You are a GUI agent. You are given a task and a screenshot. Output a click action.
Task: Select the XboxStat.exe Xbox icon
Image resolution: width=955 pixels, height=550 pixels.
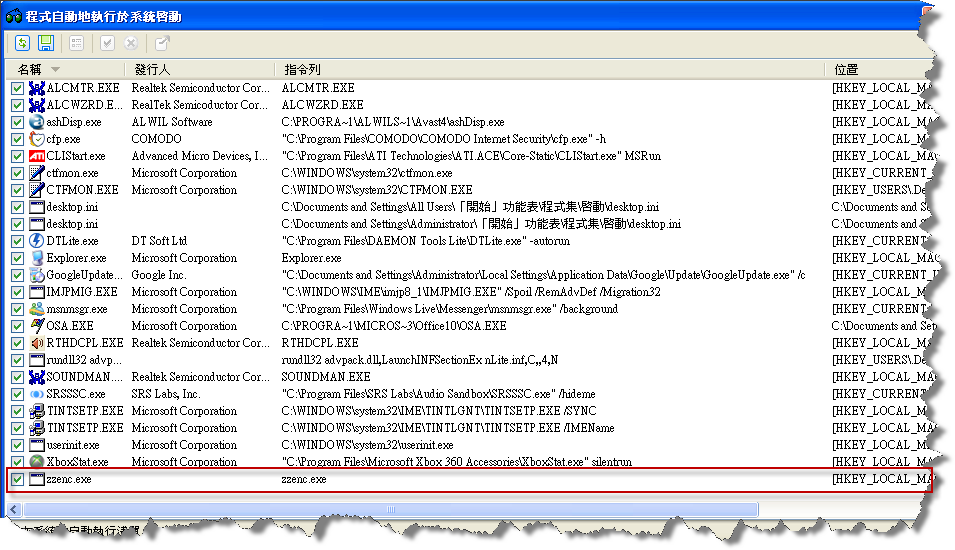pyautogui.click(x=37, y=462)
